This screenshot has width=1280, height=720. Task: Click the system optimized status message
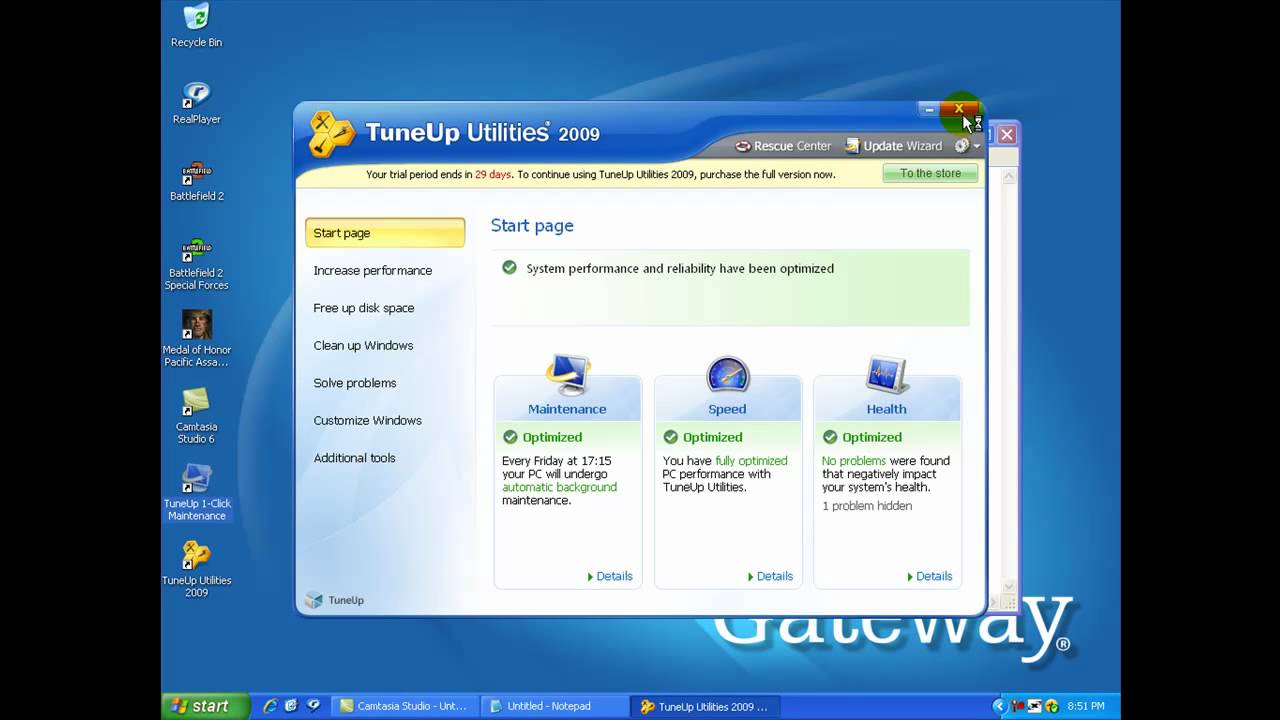pyautogui.click(x=680, y=268)
